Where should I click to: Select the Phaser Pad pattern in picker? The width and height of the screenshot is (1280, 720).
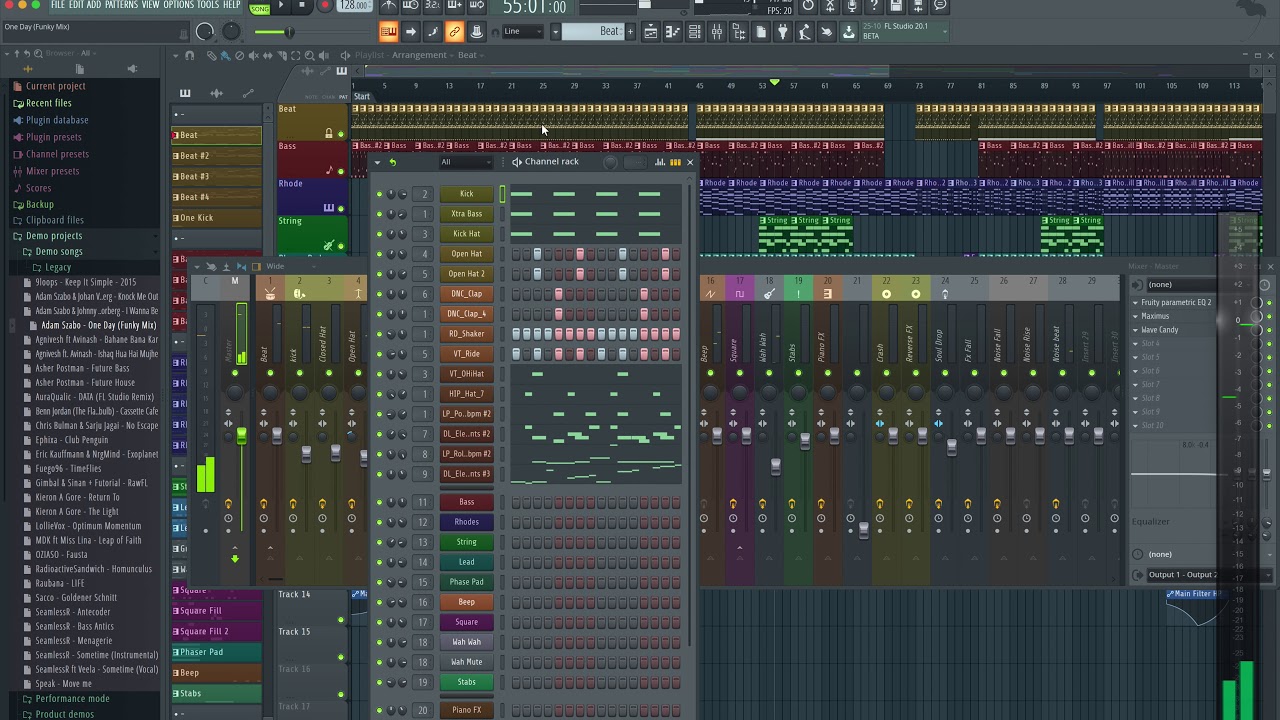tap(216, 652)
